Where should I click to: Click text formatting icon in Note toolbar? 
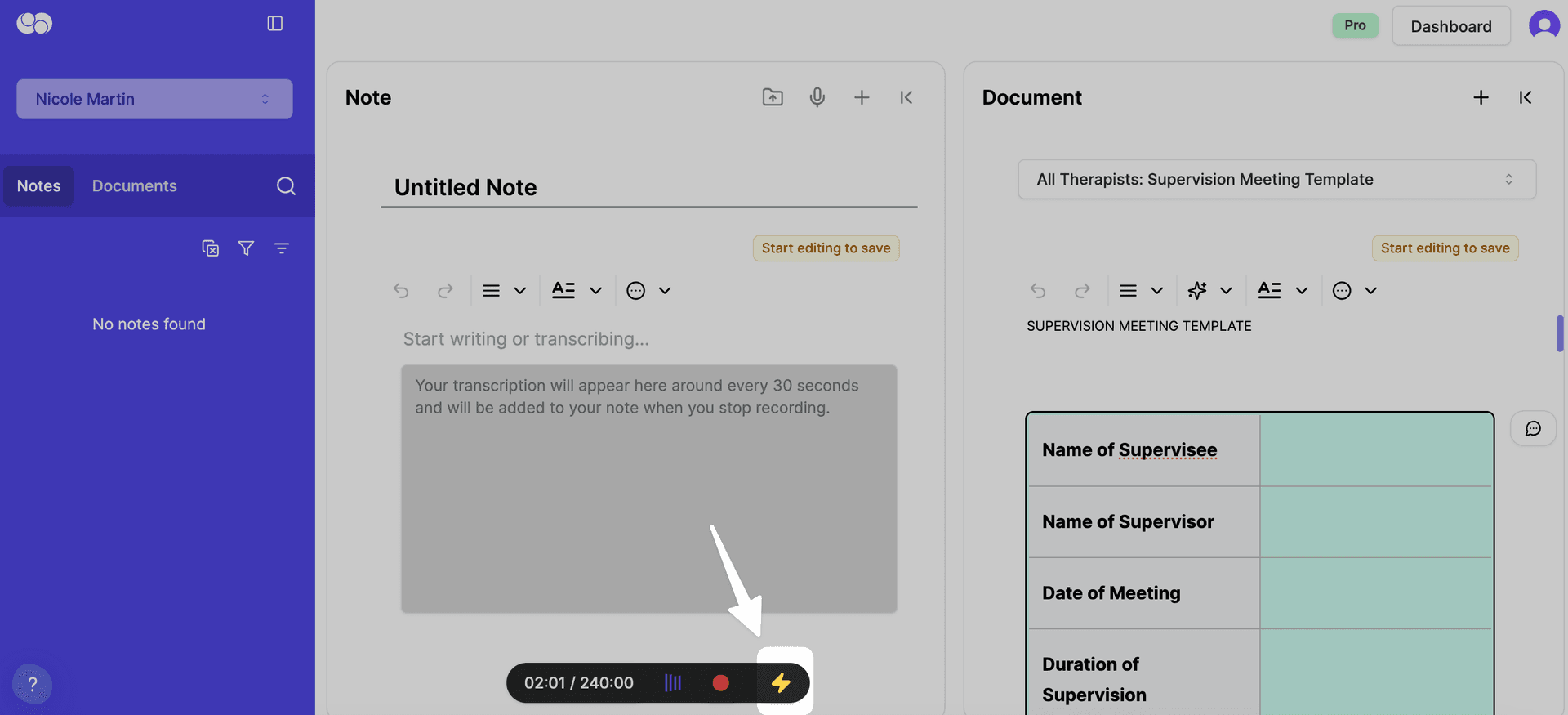click(x=563, y=290)
